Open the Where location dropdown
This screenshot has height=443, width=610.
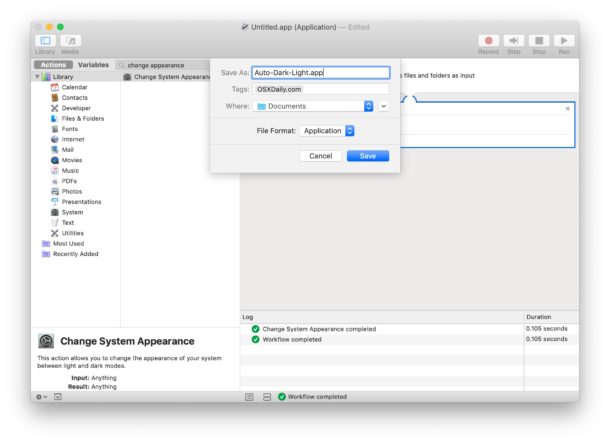point(368,106)
